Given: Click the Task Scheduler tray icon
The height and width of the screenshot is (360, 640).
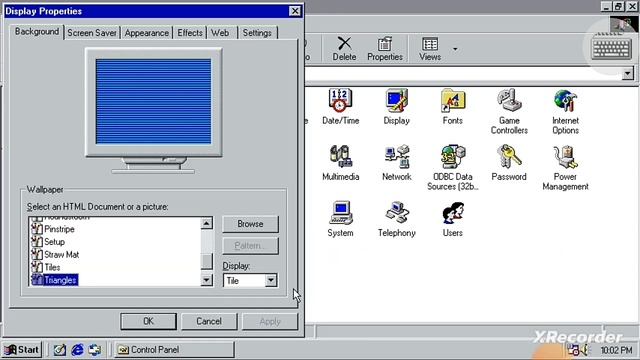Looking at the screenshot, I should pyautogui.click(x=573, y=350).
